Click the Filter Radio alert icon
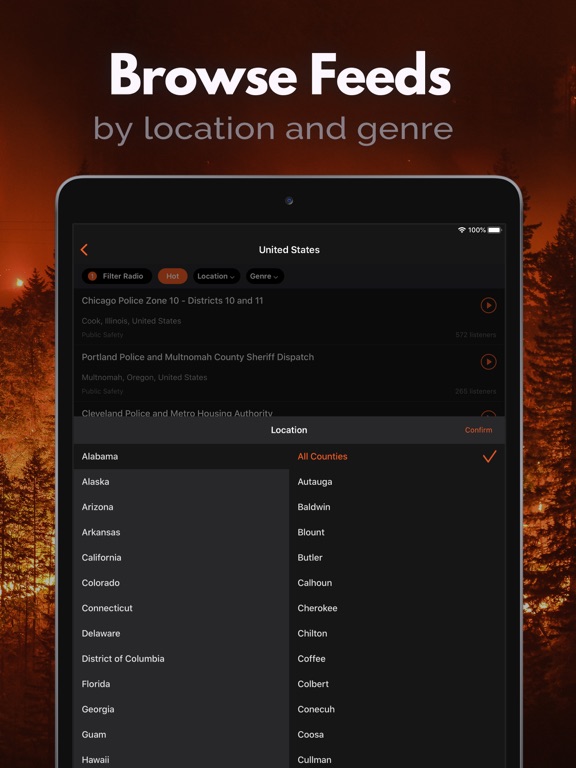This screenshot has height=768, width=576. pos(92,276)
